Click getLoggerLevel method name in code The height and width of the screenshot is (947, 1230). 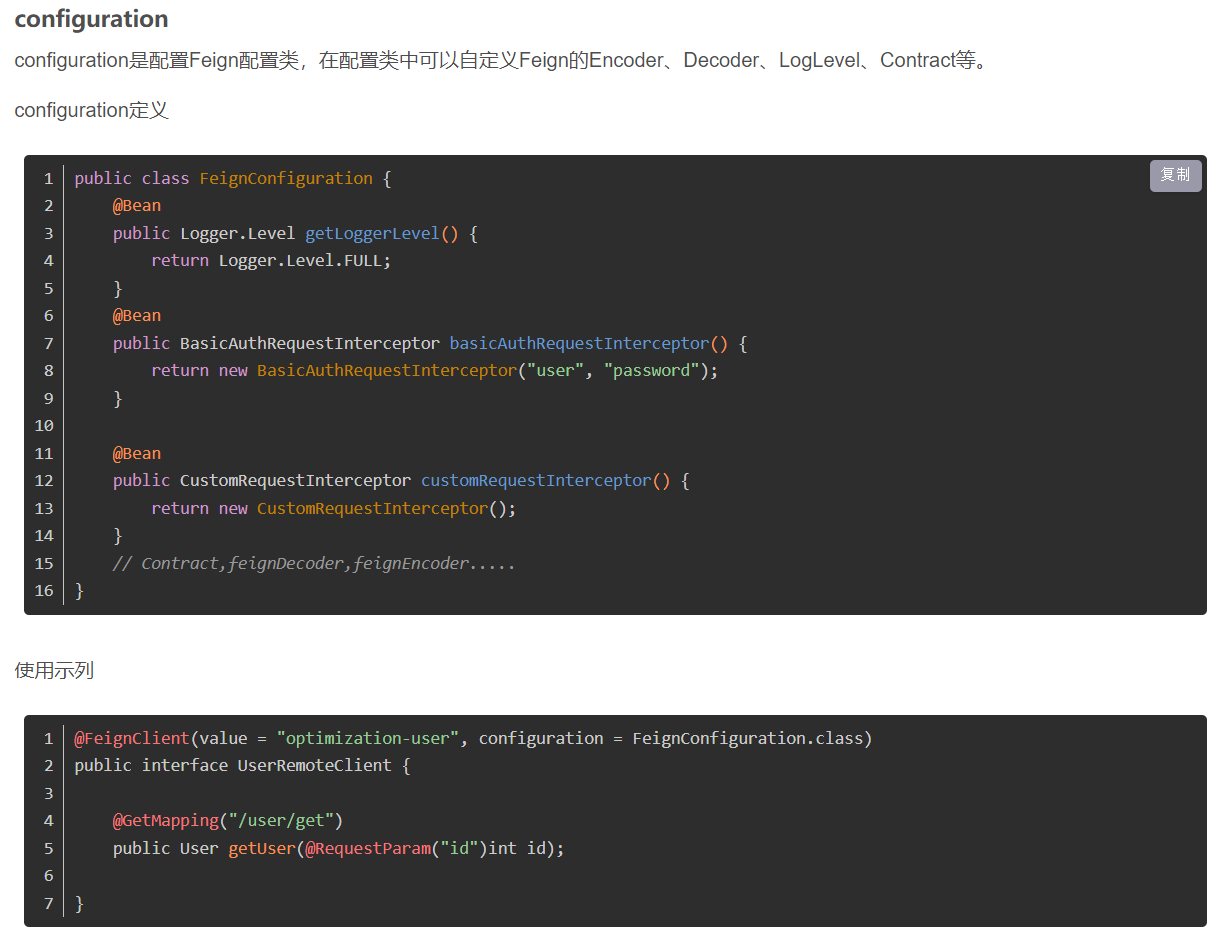click(x=372, y=233)
